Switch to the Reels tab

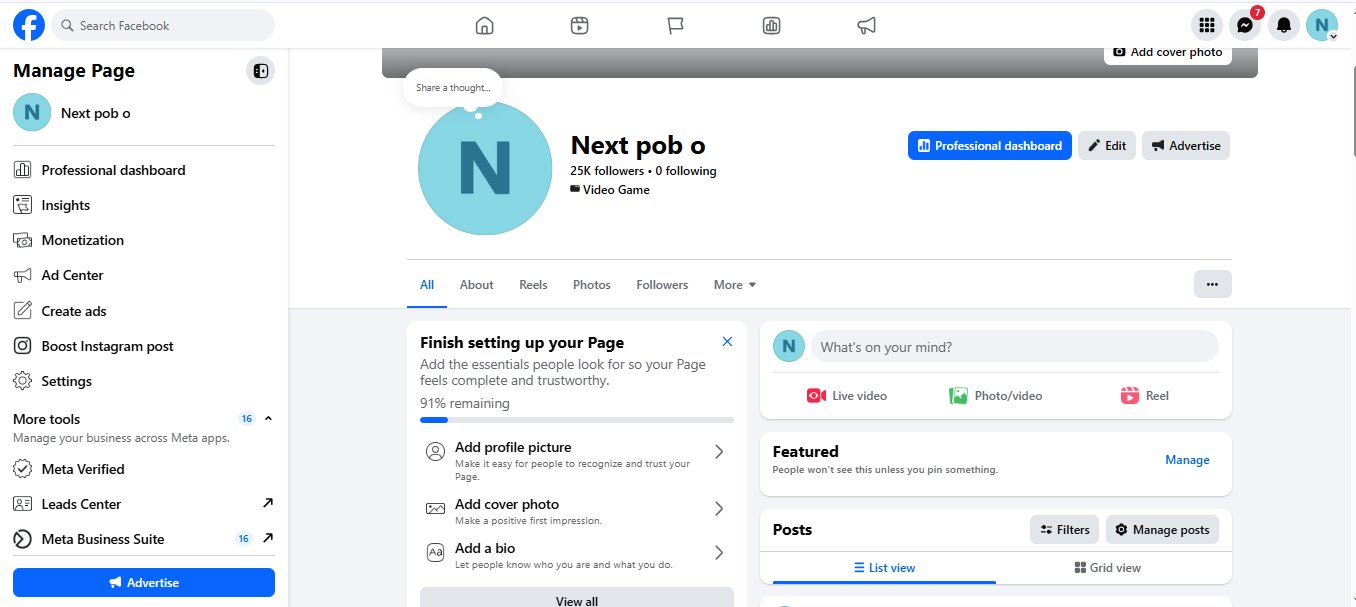pos(533,285)
